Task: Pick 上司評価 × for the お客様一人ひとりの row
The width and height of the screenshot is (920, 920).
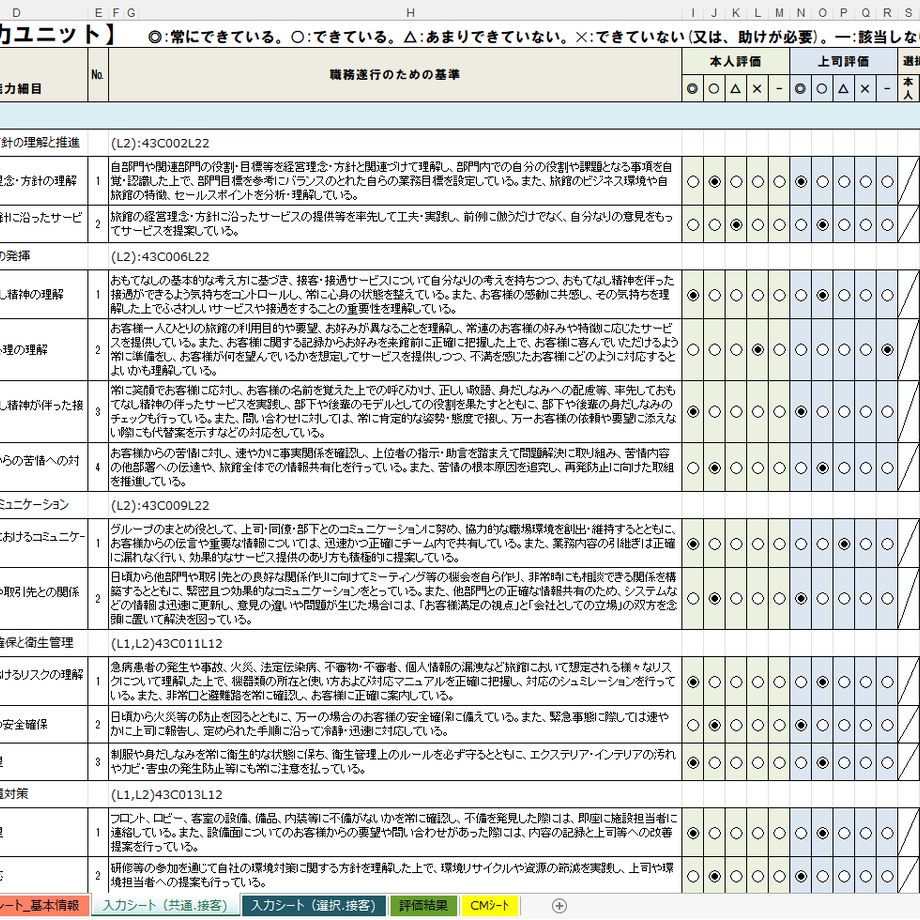Action: 865,350
